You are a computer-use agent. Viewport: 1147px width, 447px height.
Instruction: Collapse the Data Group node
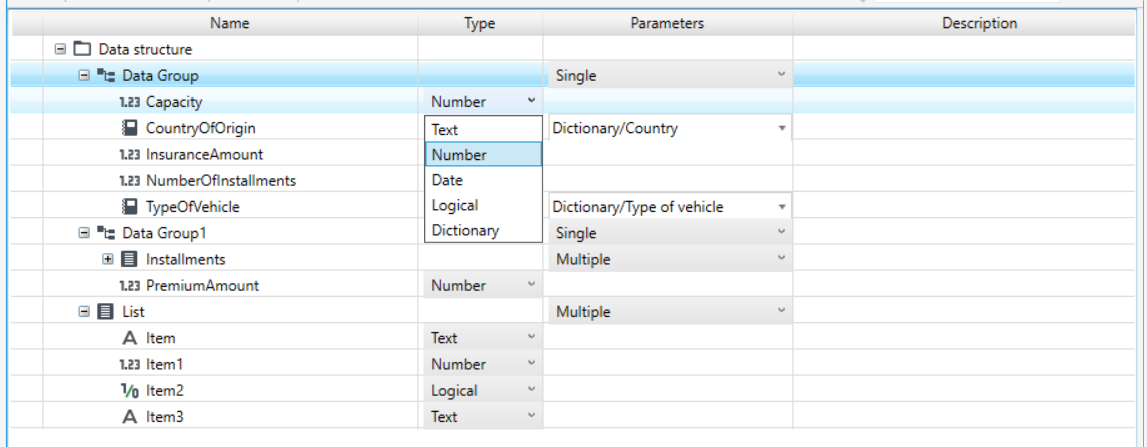tap(84, 75)
